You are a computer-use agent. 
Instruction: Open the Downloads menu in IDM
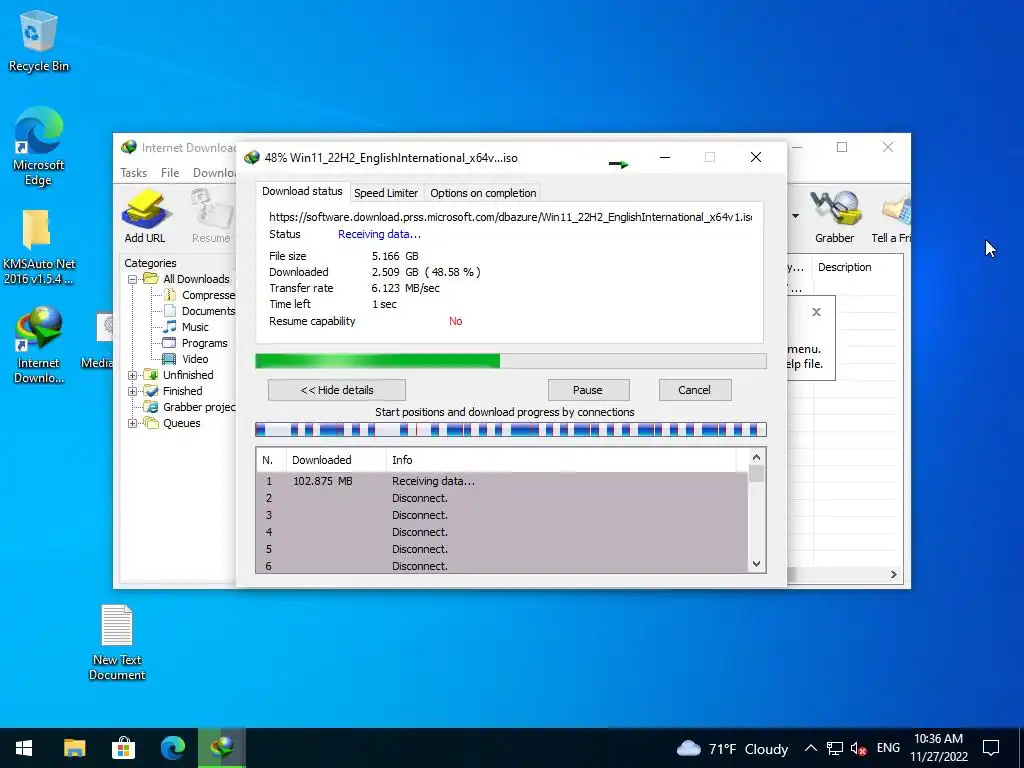tap(214, 172)
